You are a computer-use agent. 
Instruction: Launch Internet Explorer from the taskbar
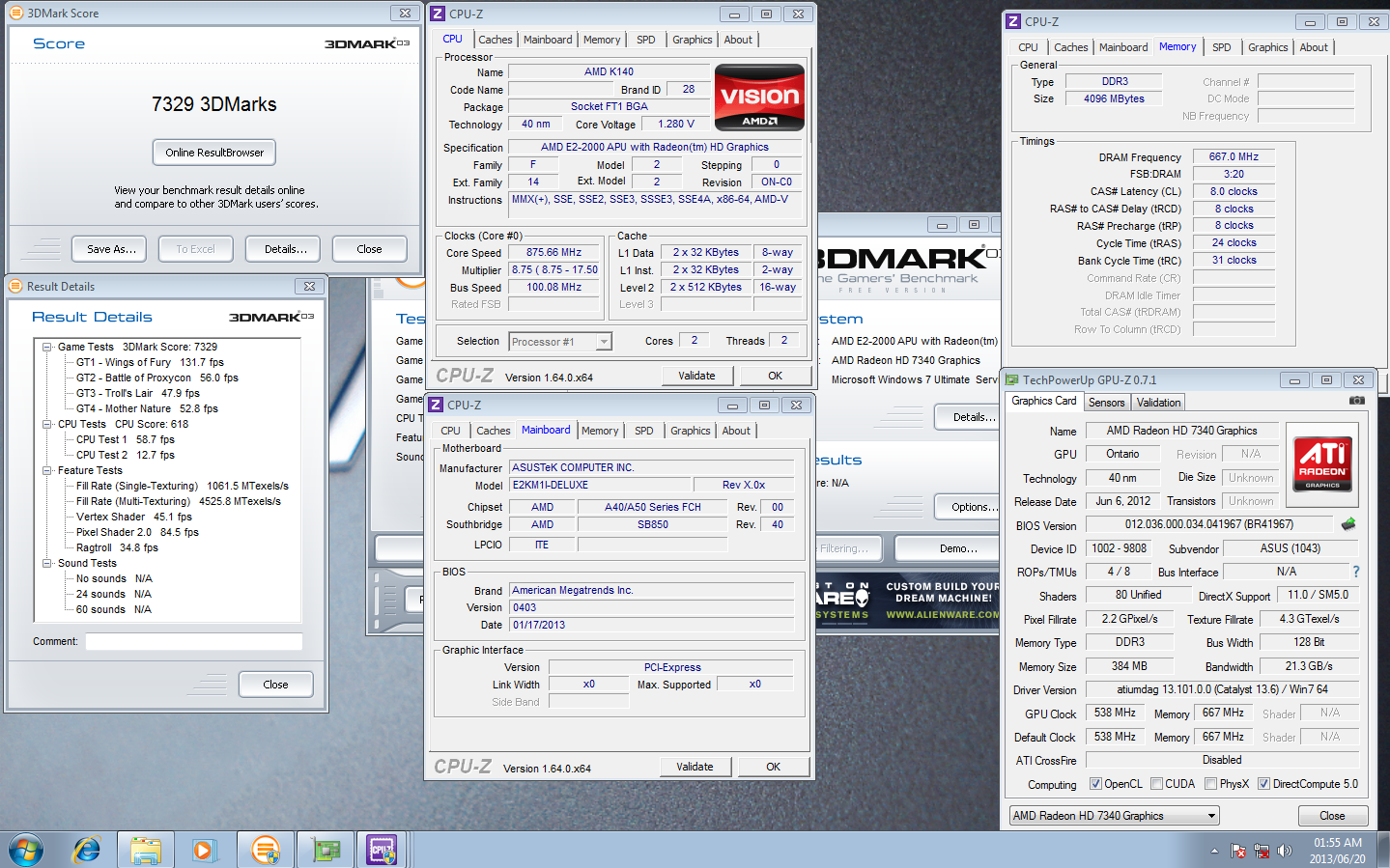[x=87, y=850]
